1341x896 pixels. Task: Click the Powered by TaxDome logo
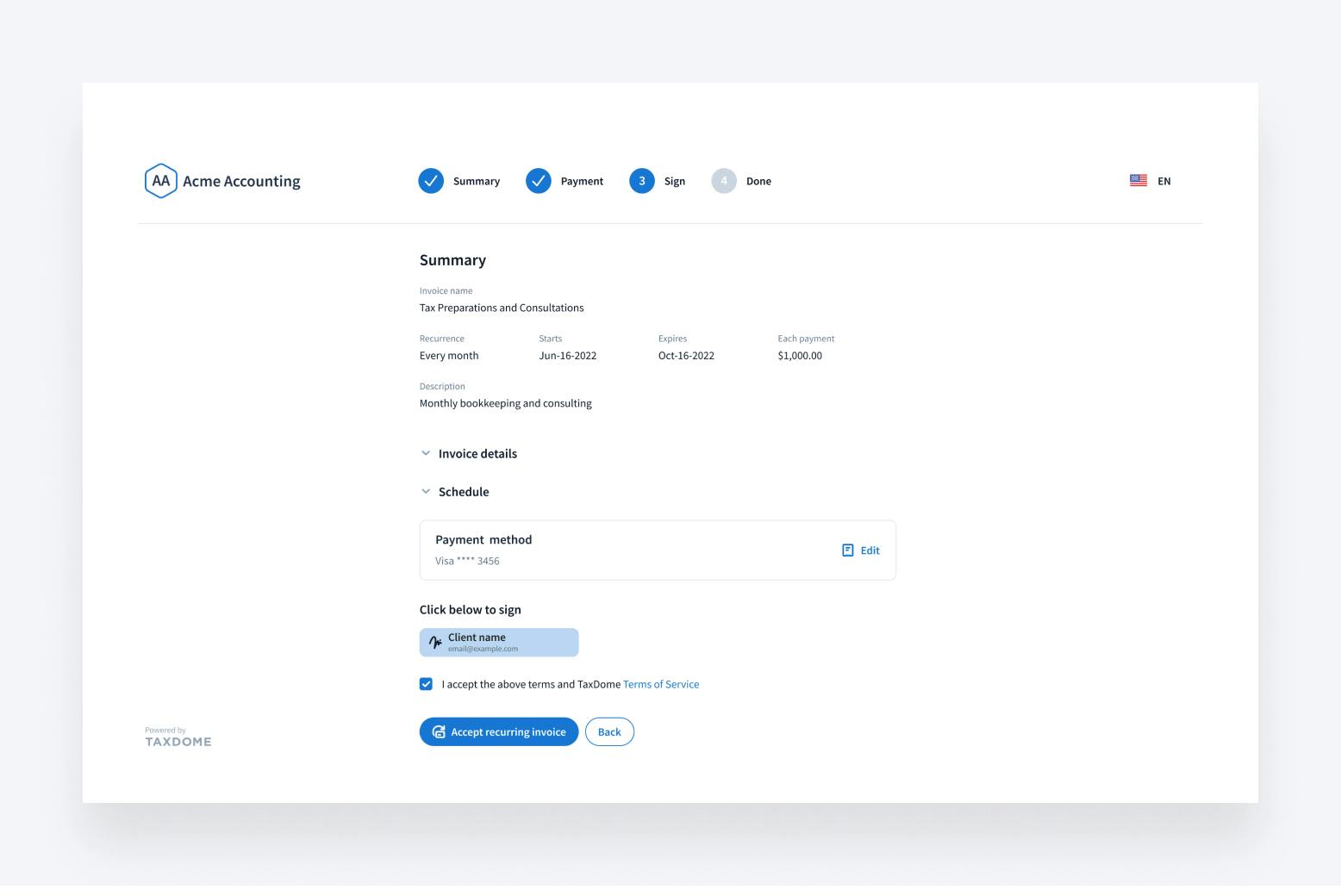pyautogui.click(x=178, y=737)
